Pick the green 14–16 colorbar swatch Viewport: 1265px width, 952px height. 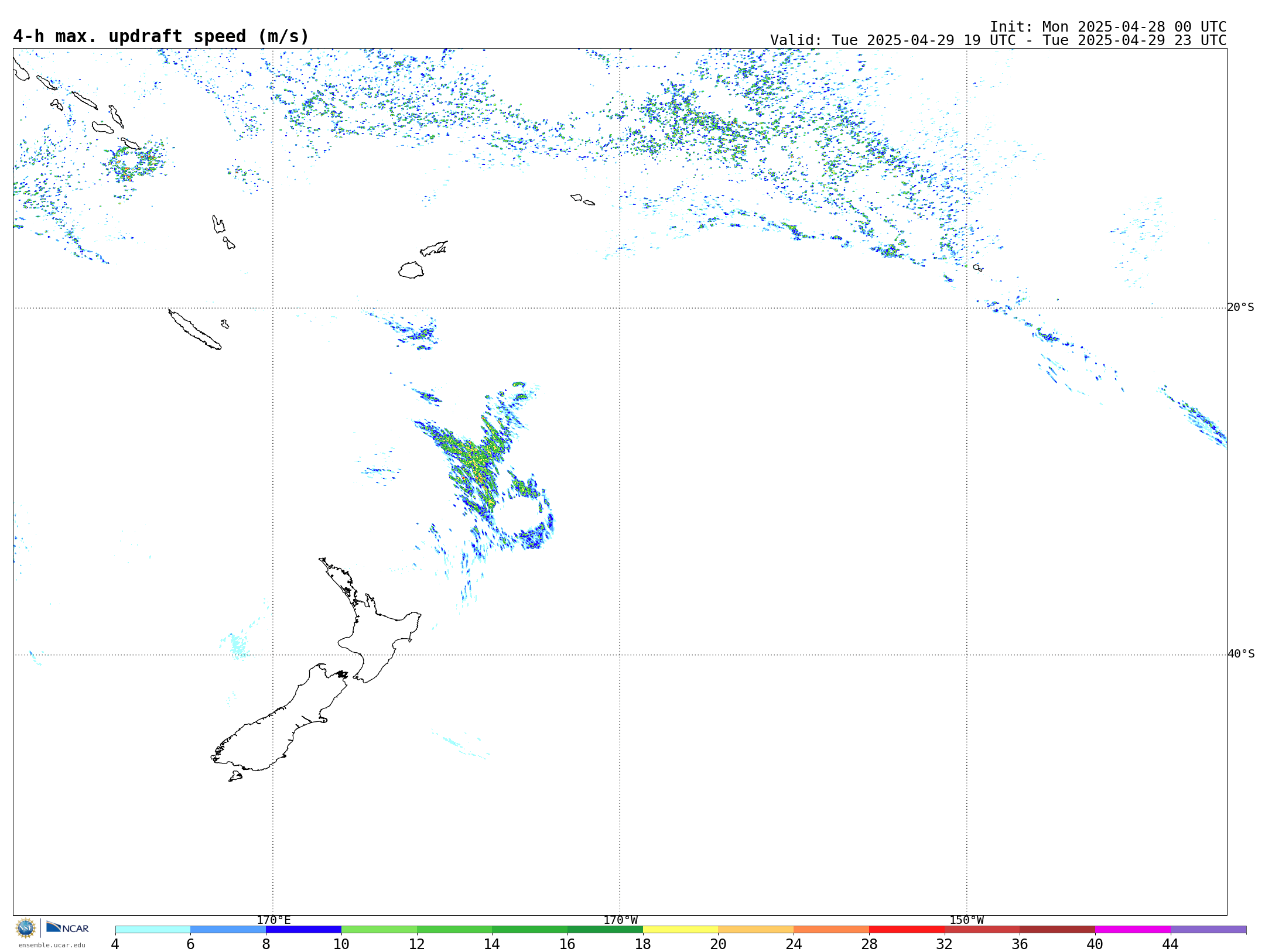click(530, 930)
